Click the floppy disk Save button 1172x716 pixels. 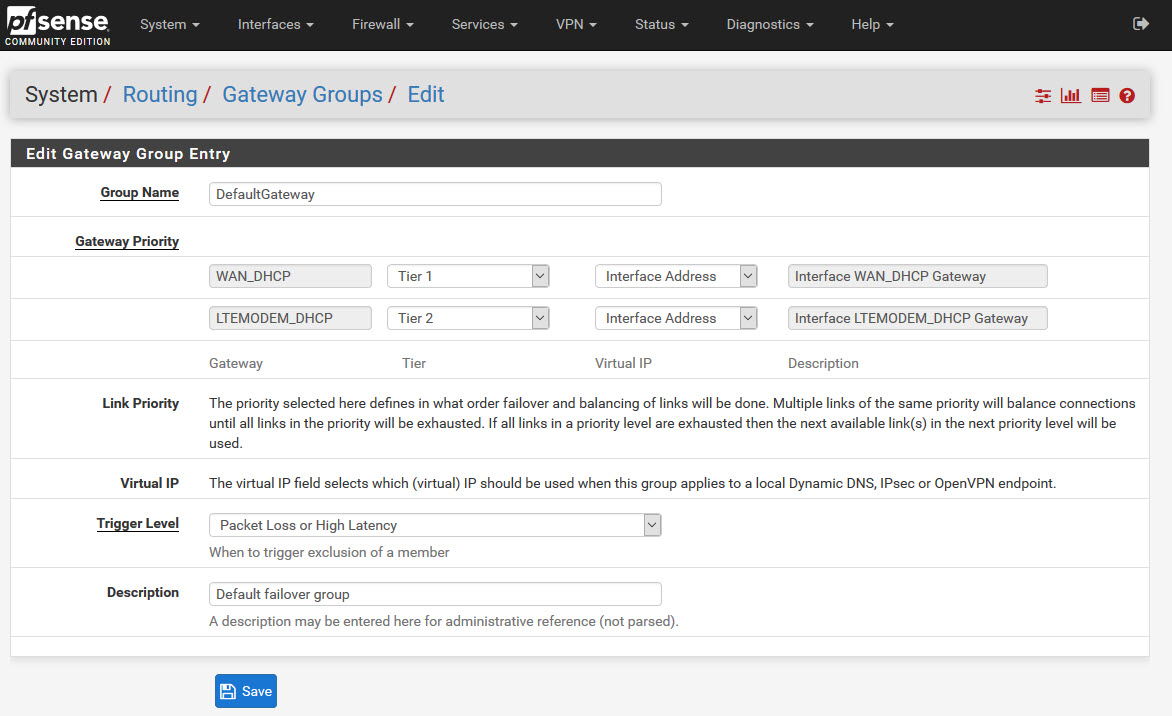click(x=245, y=691)
